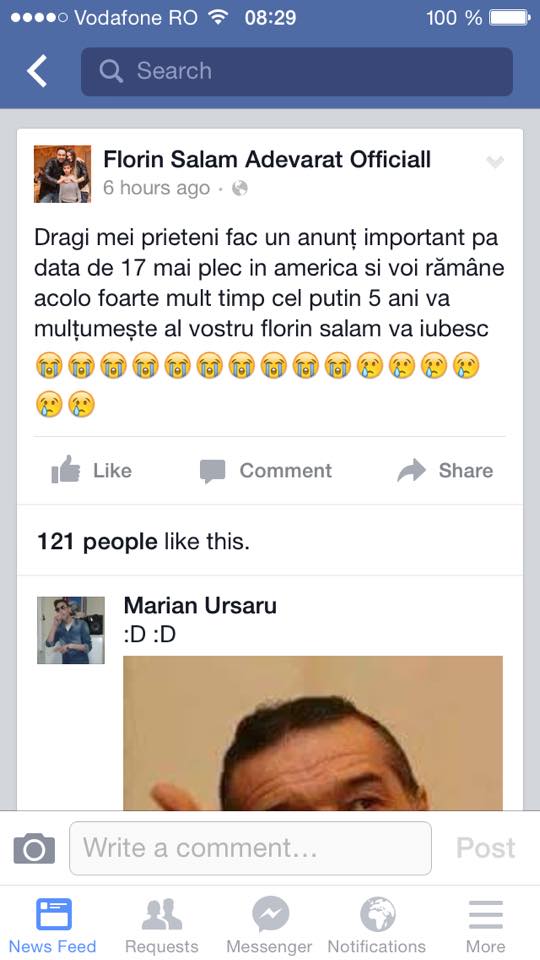Image resolution: width=540 pixels, height=960 pixels.
Task: Tap the Comment speech bubble icon
Action: (212, 471)
